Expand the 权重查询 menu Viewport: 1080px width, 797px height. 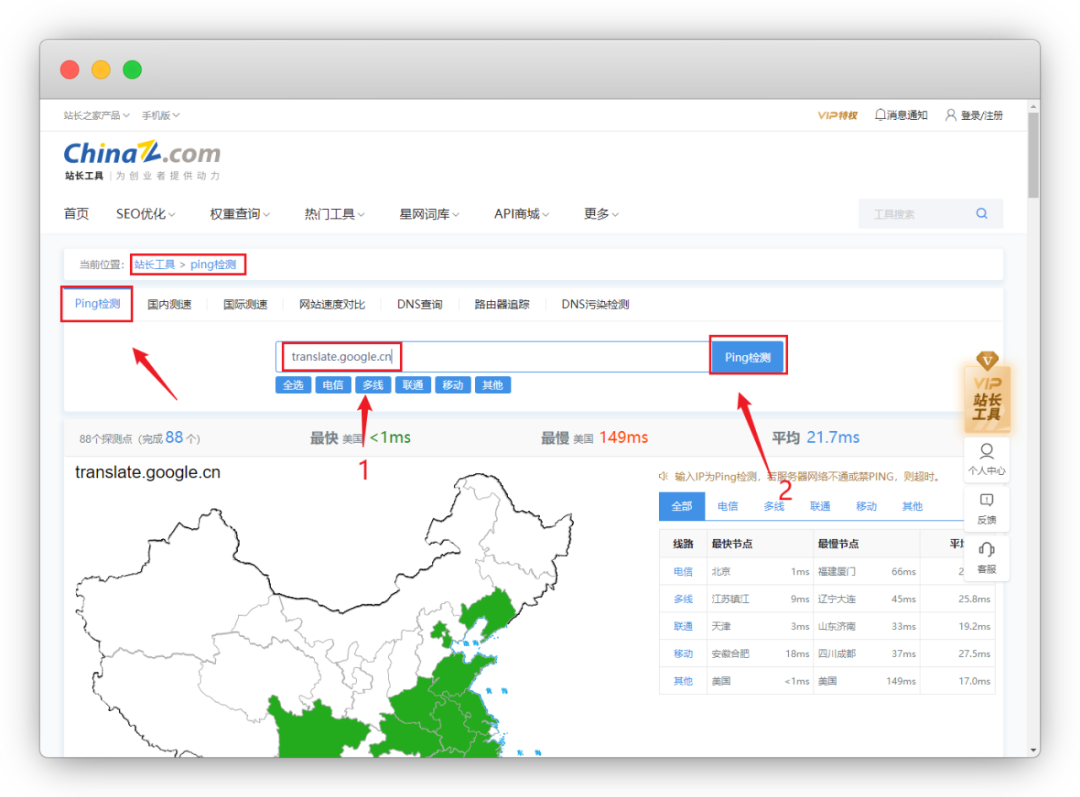[x=240, y=214]
